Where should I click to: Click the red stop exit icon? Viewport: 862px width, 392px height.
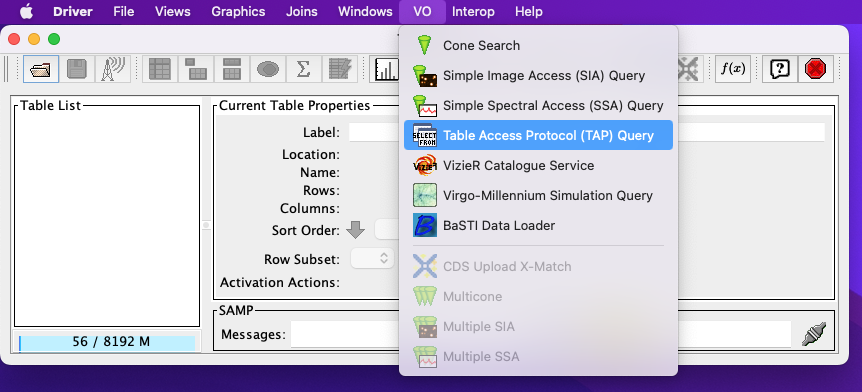(x=816, y=69)
